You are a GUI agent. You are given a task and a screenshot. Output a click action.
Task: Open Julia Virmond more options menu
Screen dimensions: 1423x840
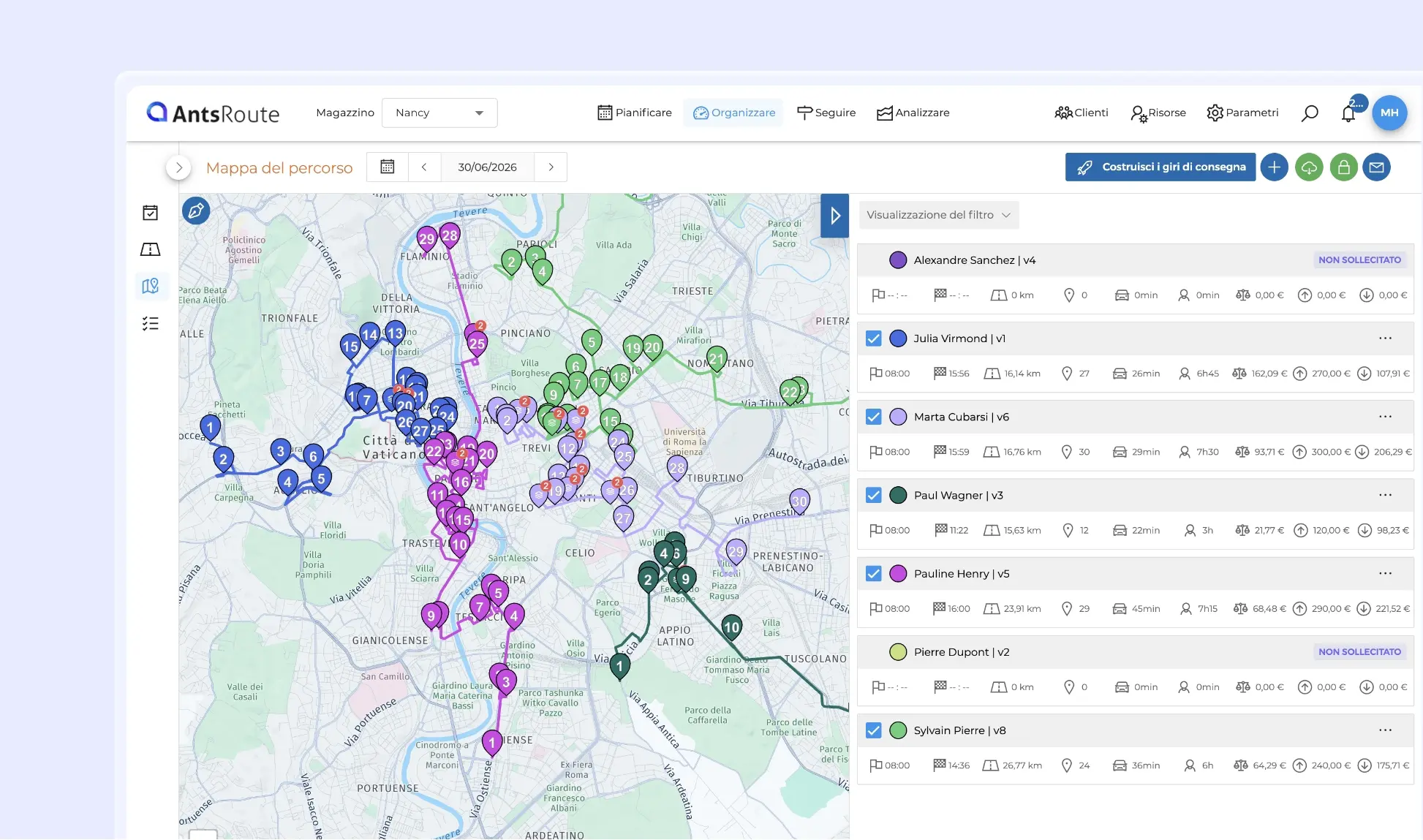(x=1385, y=338)
